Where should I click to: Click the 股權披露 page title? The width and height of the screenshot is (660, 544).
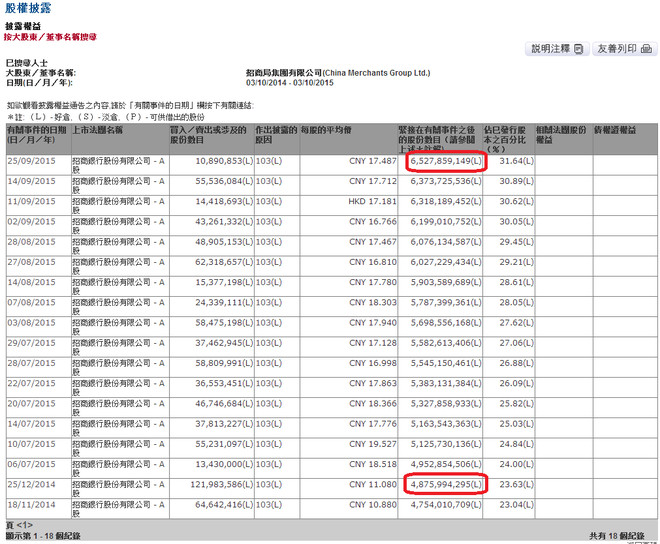pyautogui.click(x=28, y=8)
